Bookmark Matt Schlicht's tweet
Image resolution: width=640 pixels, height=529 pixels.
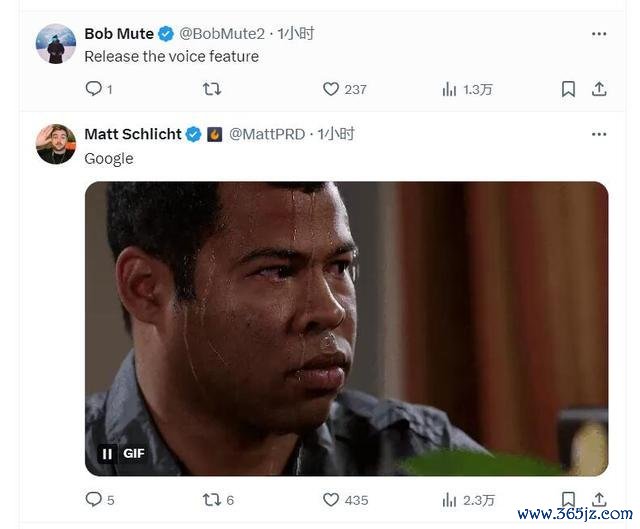coord(568,499)
